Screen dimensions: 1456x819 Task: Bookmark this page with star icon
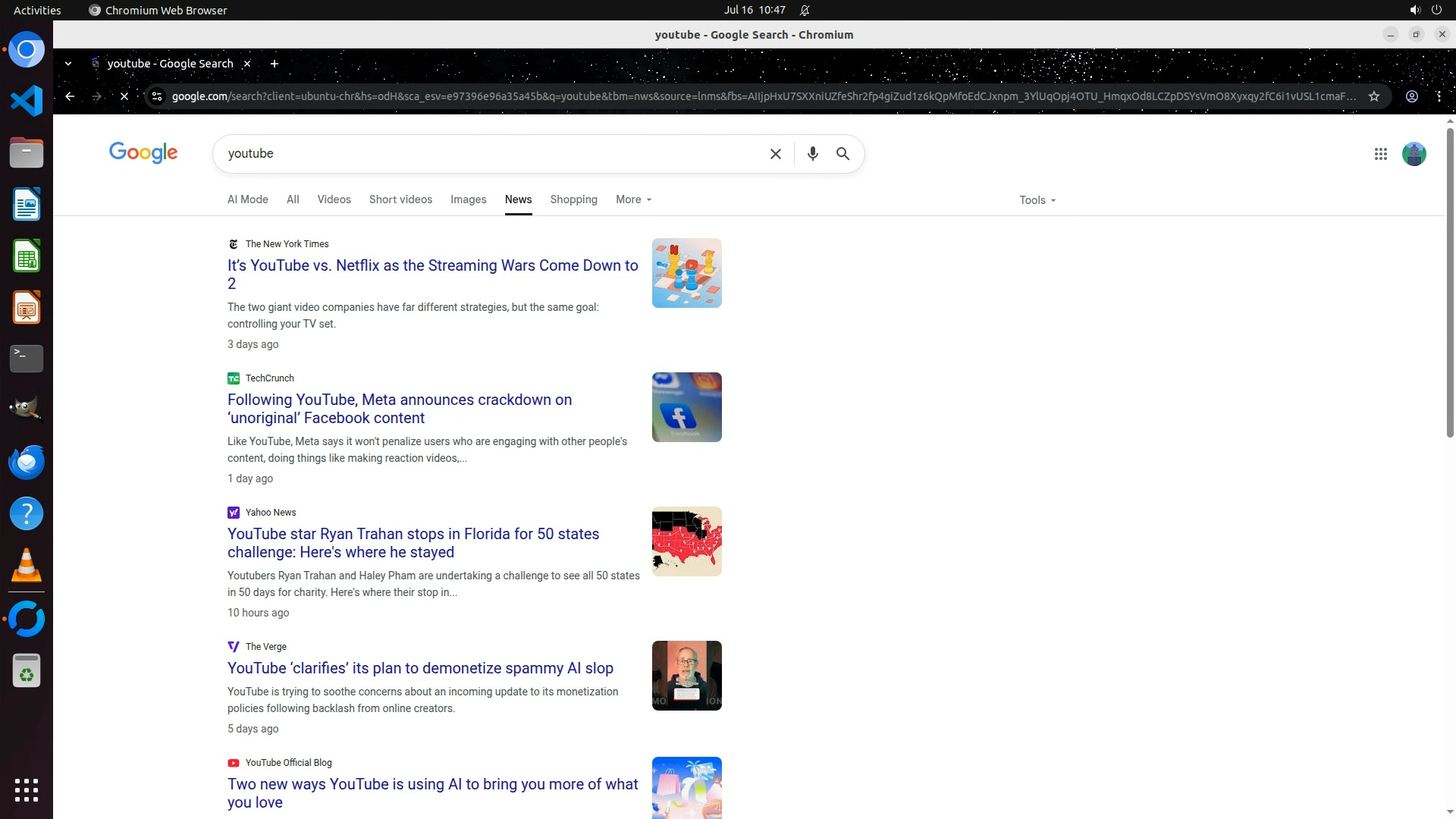(1373, 96)
